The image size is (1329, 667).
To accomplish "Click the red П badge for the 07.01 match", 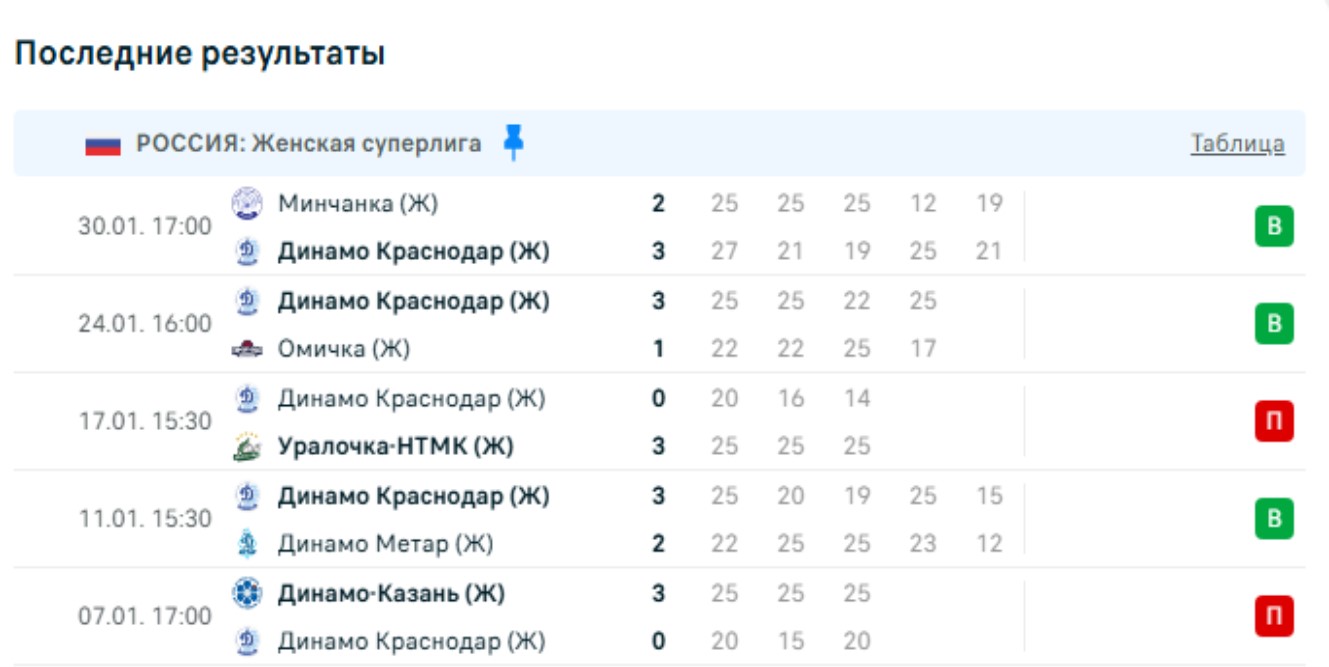I will pyautogui.click(x=1274, y=616).
